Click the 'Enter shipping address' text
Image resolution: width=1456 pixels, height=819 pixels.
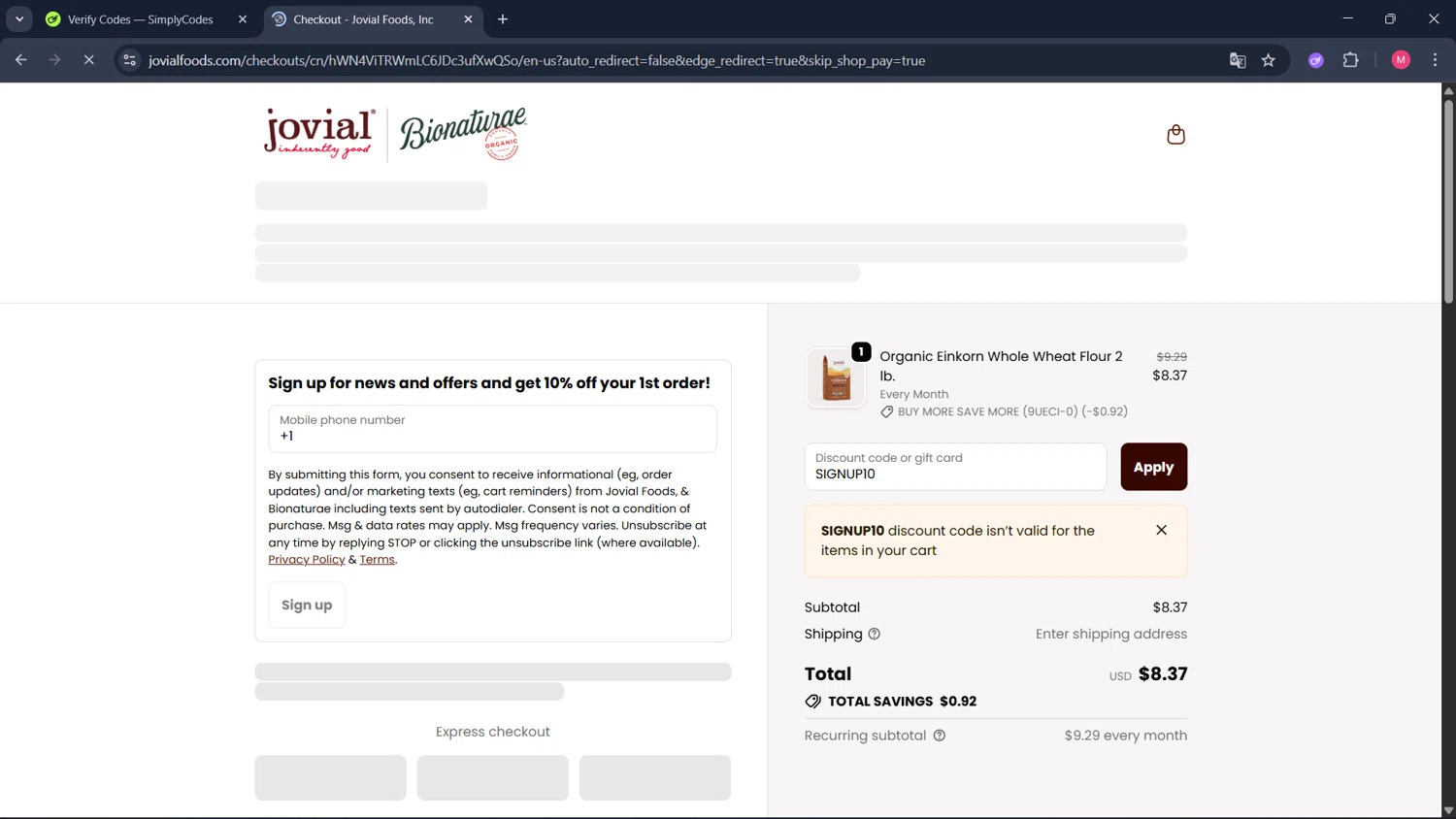point(1110,635)
